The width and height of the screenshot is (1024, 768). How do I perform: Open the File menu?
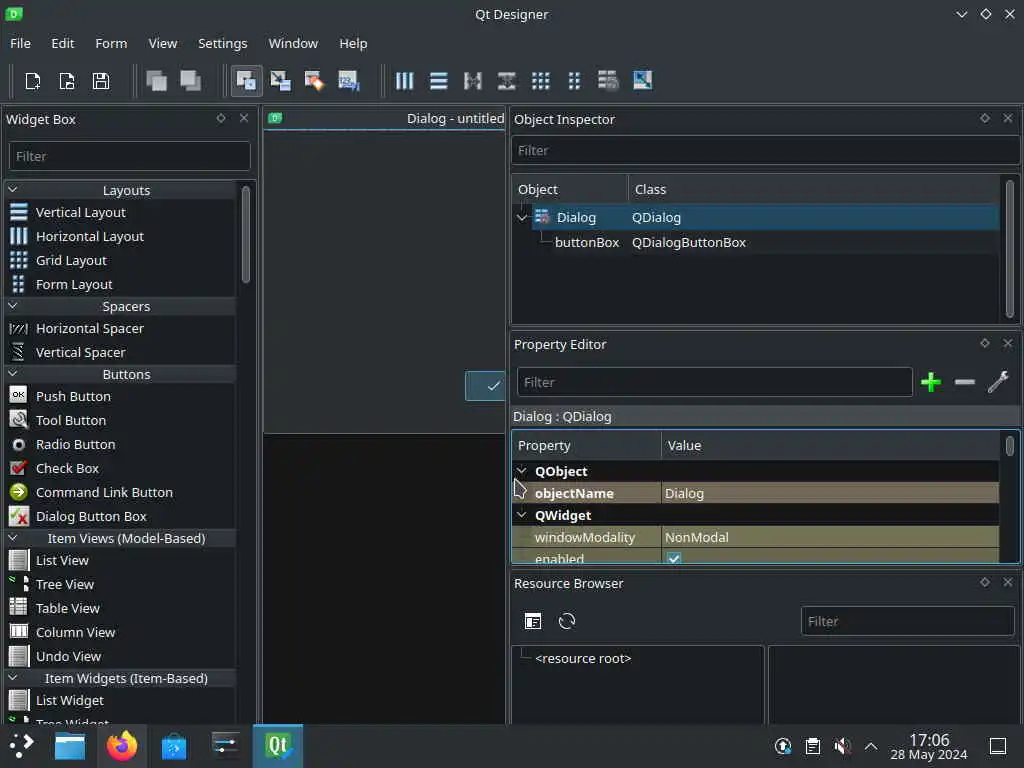tap(20, 43)
